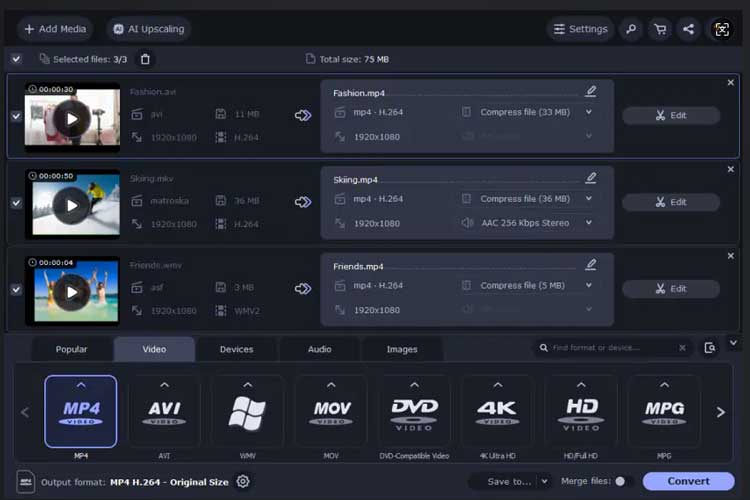
Task: Click the output format file icon at bottom left
Action: pos(26,482)
